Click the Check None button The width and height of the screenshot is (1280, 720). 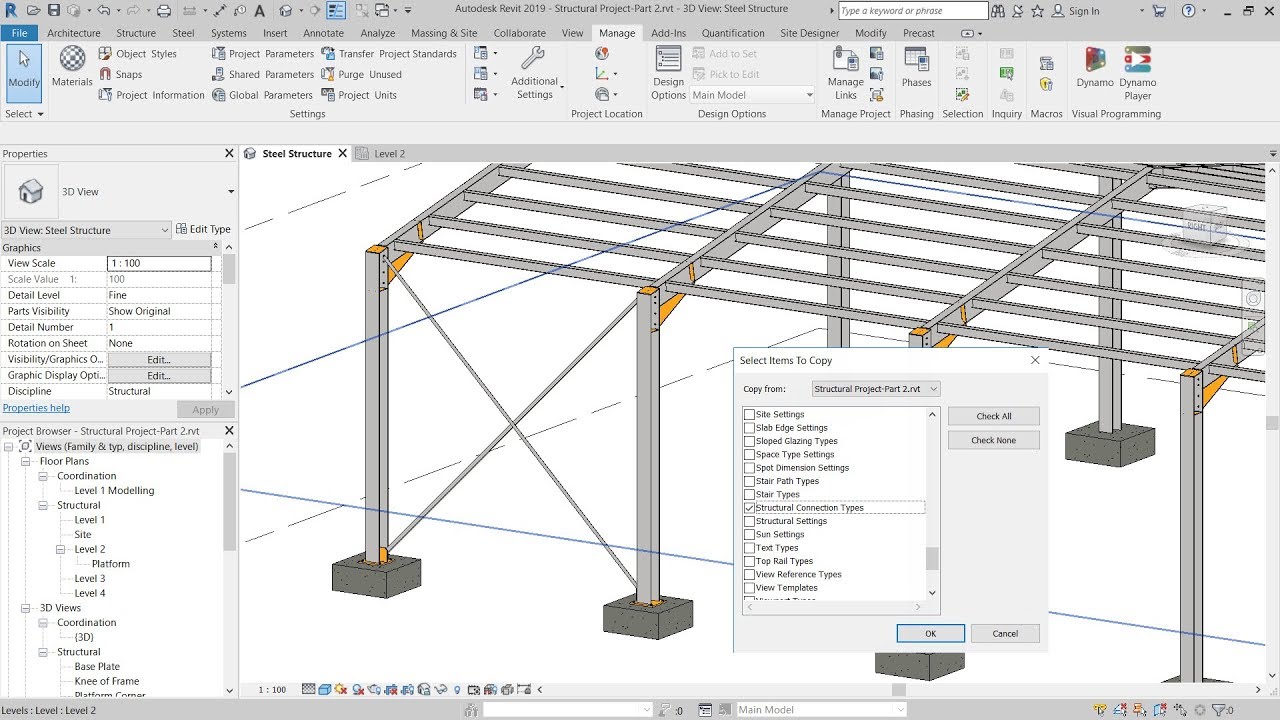point(993,440)
